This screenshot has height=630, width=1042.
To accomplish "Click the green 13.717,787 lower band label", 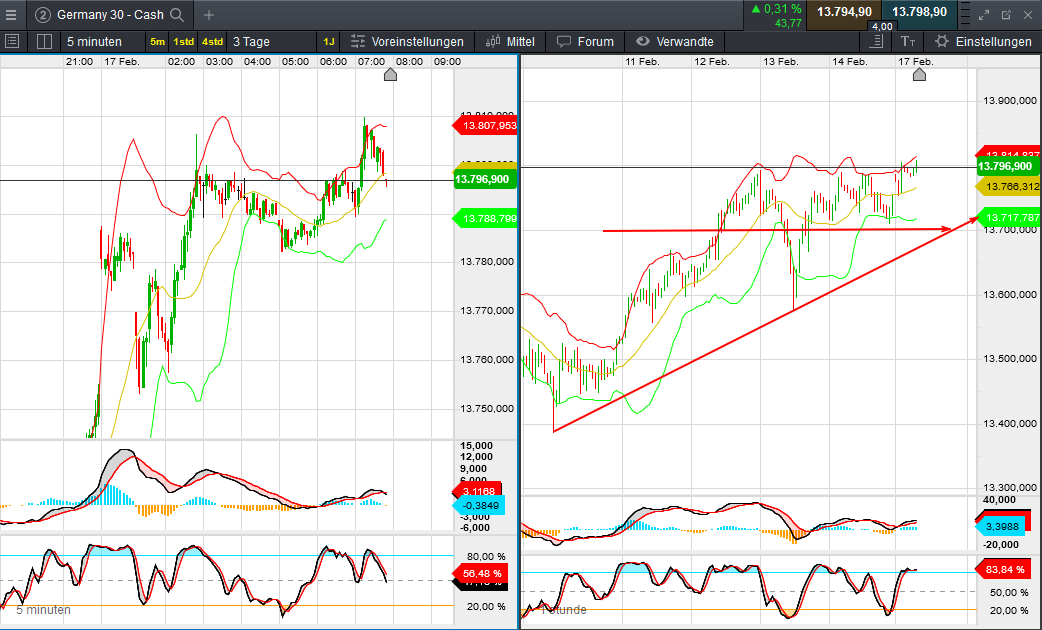I will coord(1008,217).
